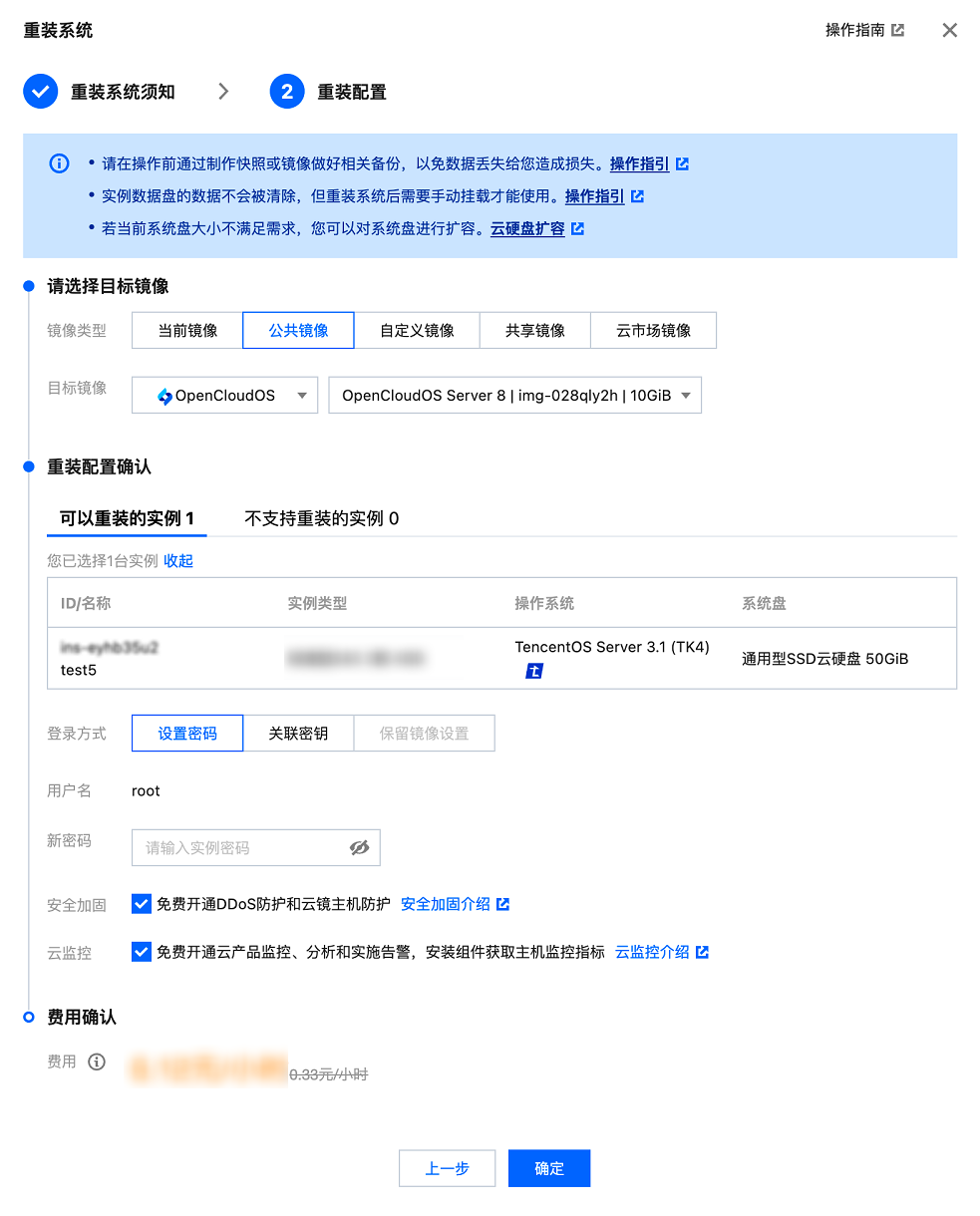Select the 自定义镜像 image type
This screenshot has height=1216, width=980.
pyautogui.click(x=417, y=331)
